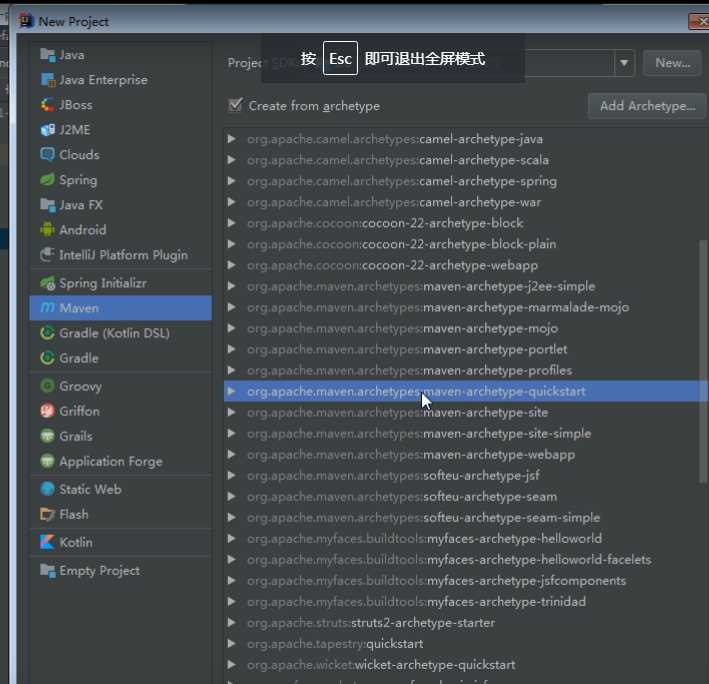Click the Kotlin logo icon
The width and height of the screenshot is (709, 684).
pos(47,542)
